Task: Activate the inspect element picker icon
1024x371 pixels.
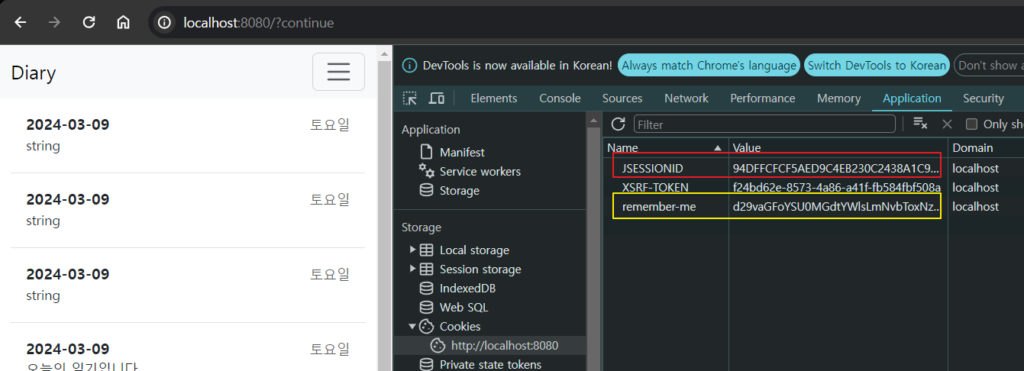Action: [x=410, y=99]
